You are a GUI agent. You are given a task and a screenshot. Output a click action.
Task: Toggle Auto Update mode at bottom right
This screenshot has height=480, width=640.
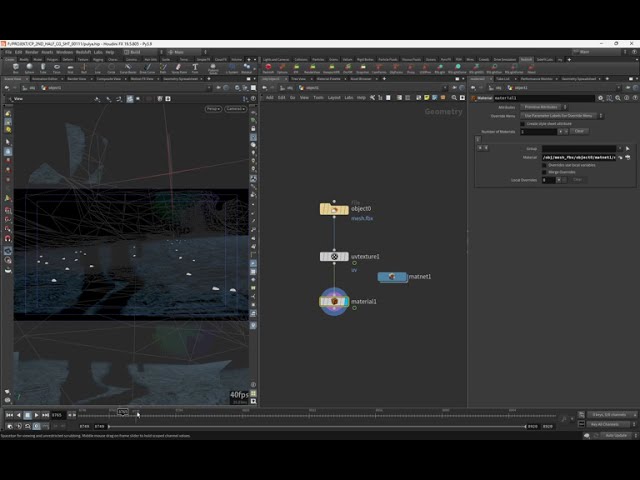(x=616, y=436)
